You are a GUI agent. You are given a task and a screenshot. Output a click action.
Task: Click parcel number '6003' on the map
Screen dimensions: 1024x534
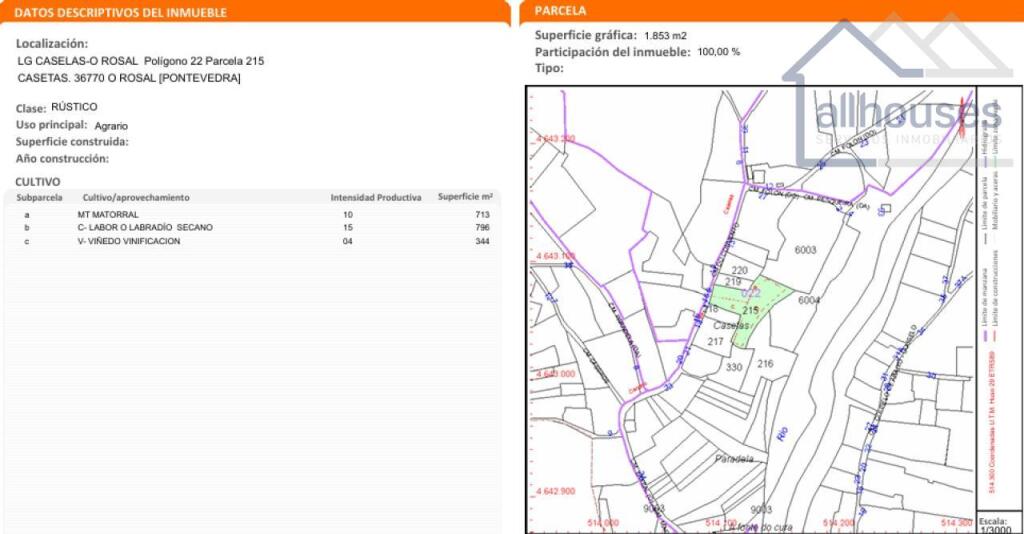coord(805,250)
